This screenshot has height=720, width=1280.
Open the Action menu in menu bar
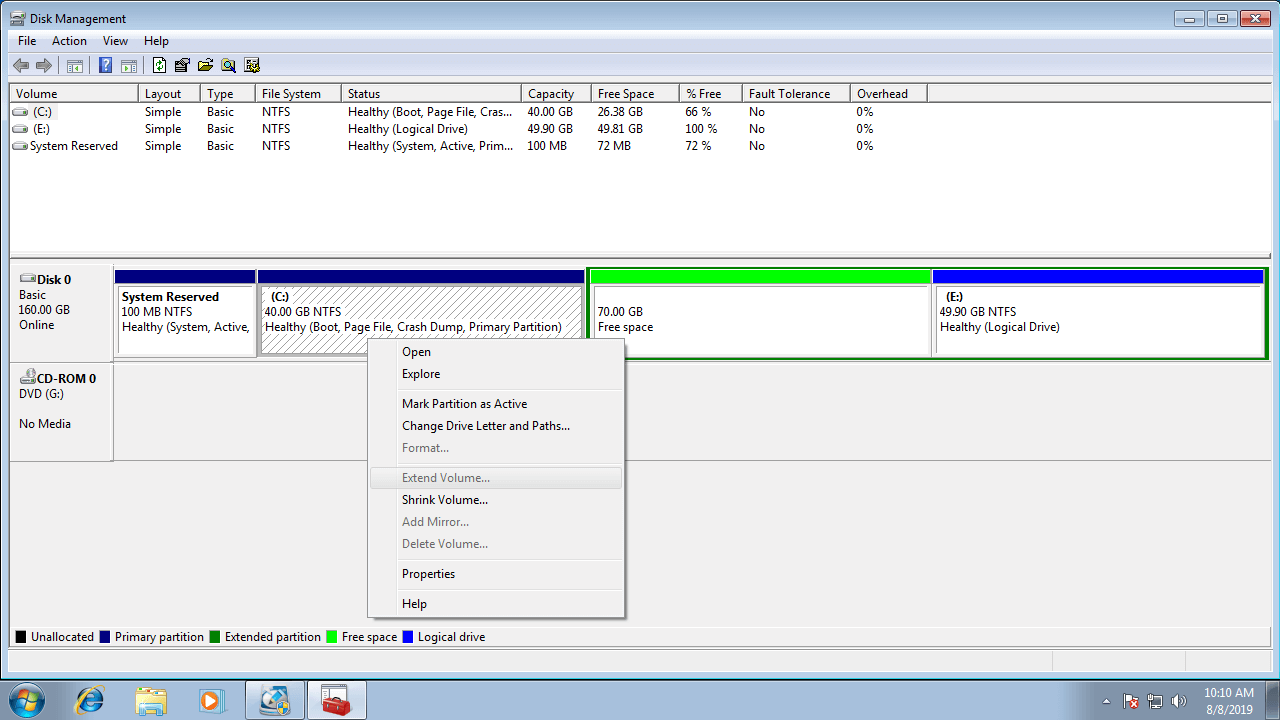69,41
